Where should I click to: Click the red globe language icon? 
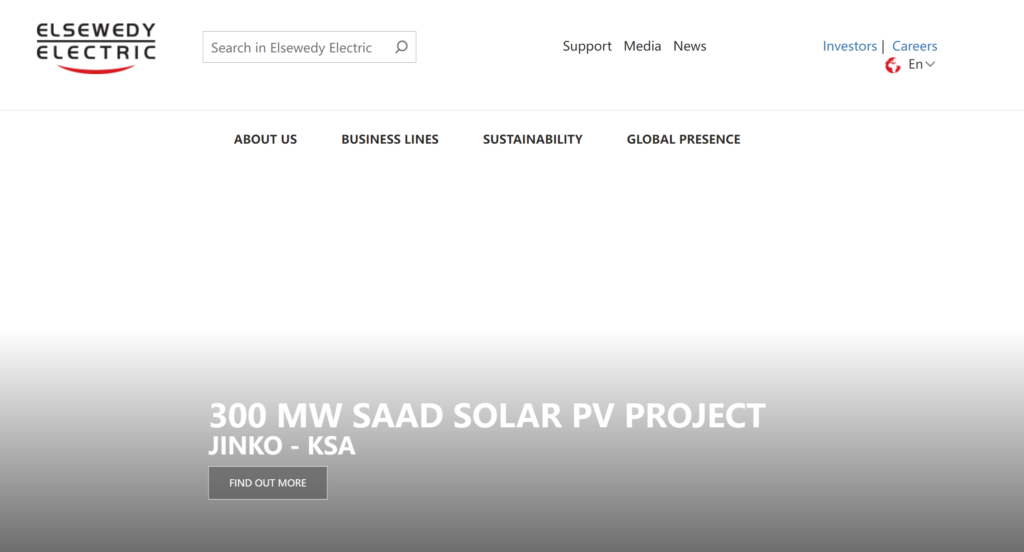tap(892, 65)
